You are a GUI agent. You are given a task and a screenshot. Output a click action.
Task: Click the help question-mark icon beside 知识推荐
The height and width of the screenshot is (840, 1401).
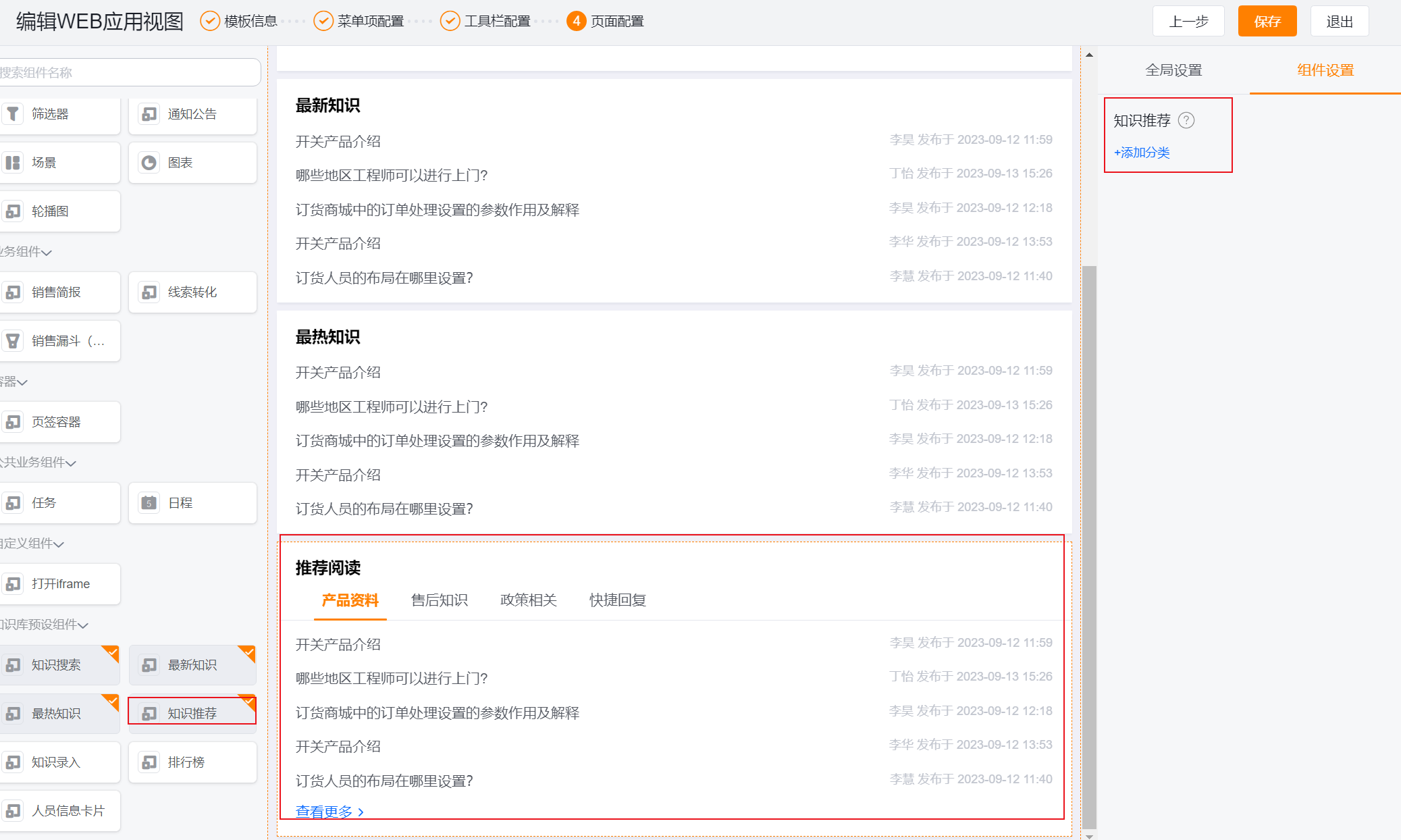tap(1186, 120)
